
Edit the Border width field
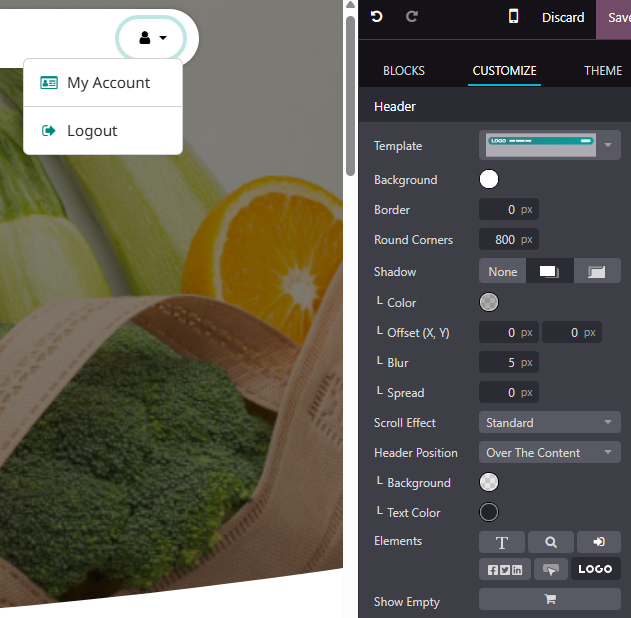(508, 210)
